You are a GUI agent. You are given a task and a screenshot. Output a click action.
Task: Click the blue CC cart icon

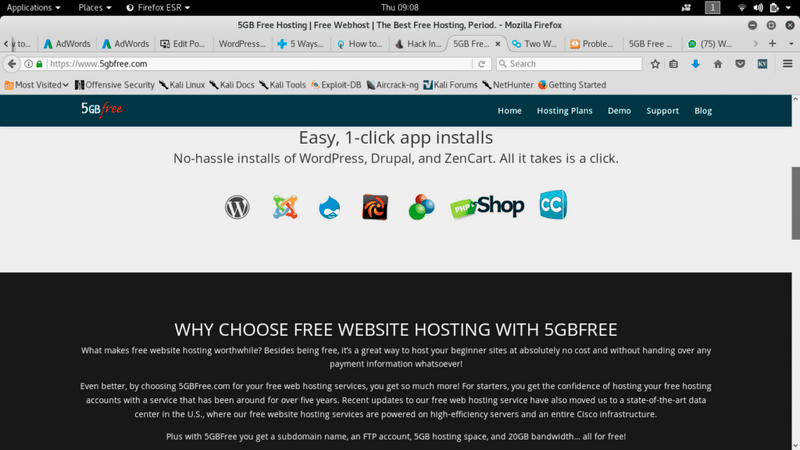553,205
